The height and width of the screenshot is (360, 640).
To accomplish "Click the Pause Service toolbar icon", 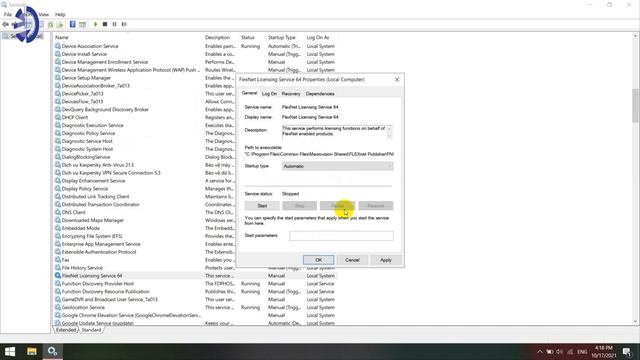I will click(x=114, y=24).
